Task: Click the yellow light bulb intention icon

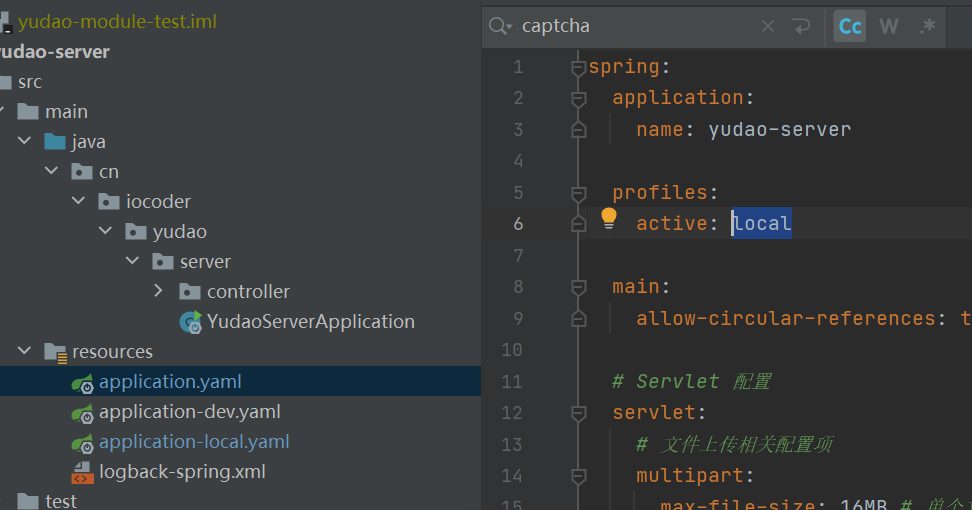Action: point(609,219)
